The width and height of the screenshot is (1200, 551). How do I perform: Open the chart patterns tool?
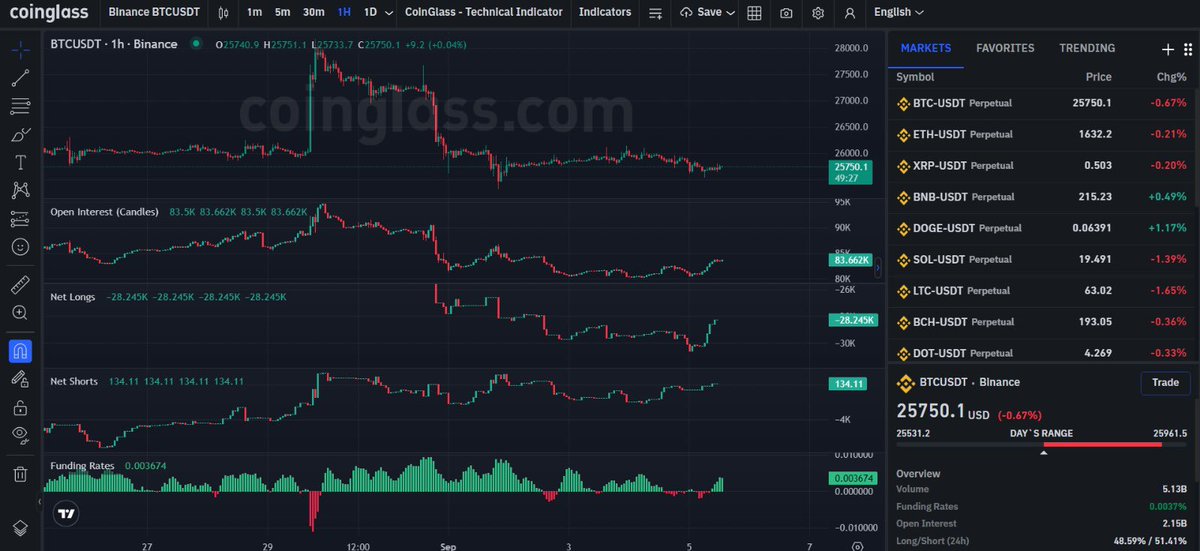pyautogui.click(x=20, y=190)
